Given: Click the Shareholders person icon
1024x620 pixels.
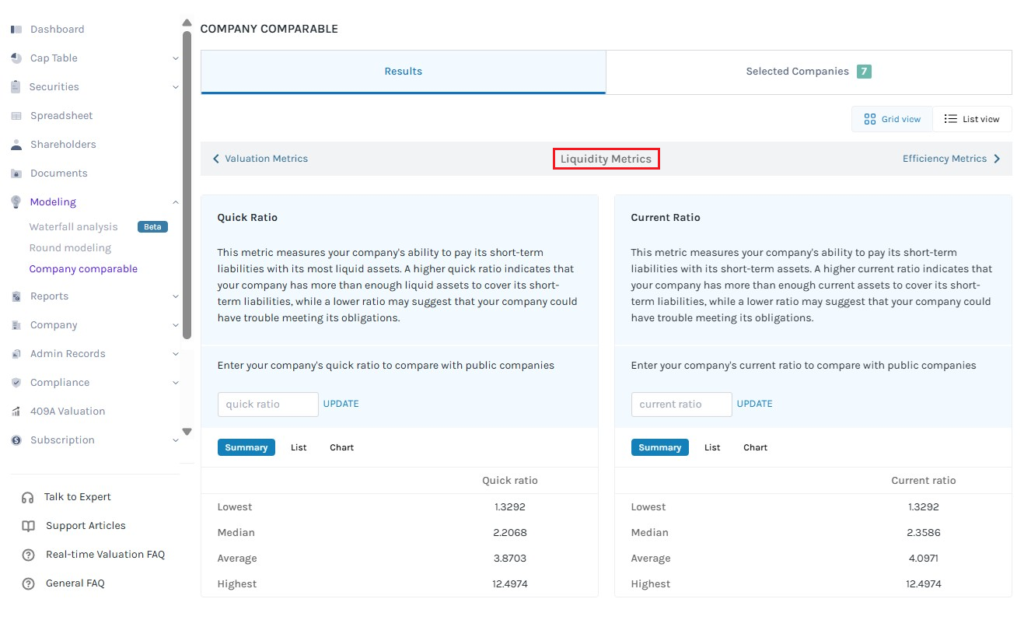Looking at the screenshot, I should (x=16, y=144).
